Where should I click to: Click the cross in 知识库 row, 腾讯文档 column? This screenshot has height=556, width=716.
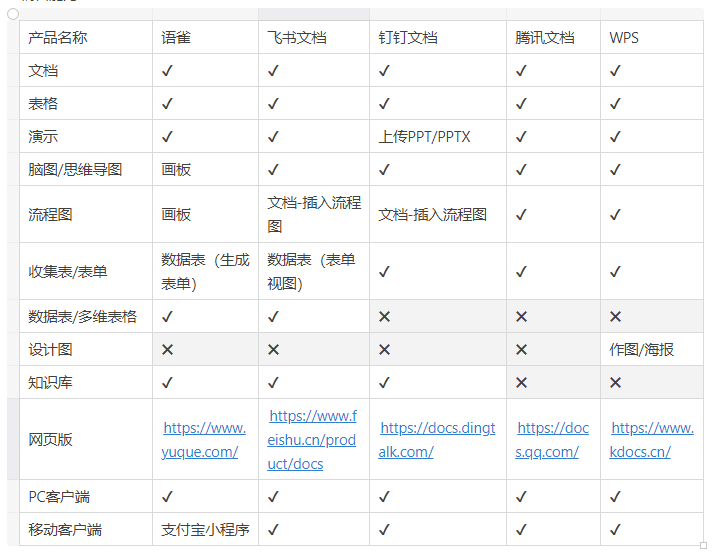pos(521,383)
